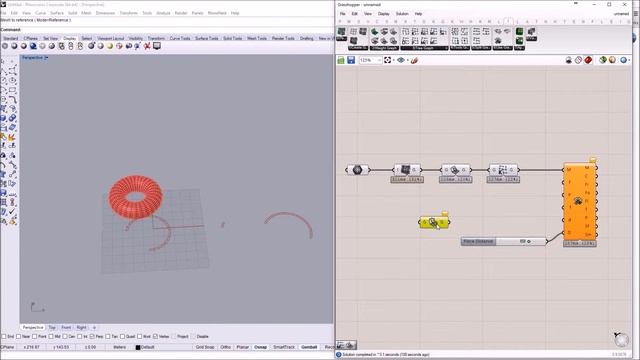Expand the arrow beside the eye icon

(407, 61)
